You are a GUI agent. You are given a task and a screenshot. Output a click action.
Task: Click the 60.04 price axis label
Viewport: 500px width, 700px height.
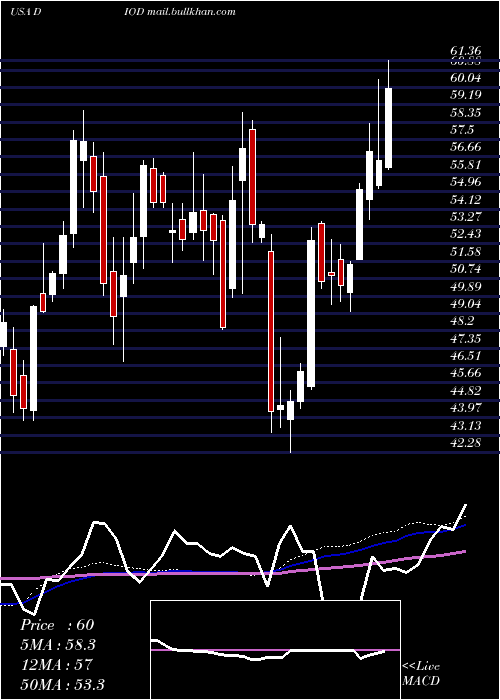[x=465, y=78]
